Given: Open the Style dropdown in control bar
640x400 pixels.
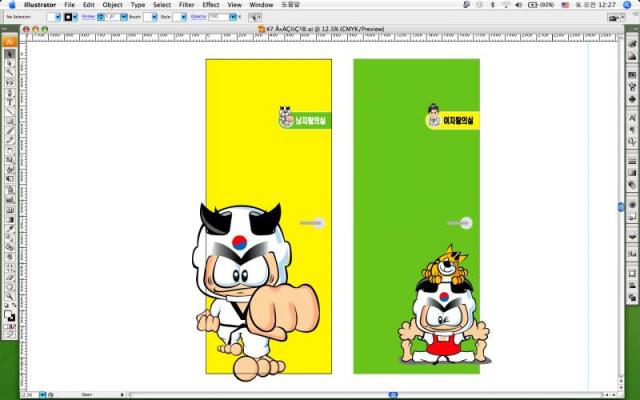Looking at the screenshot, I should [184, 17].
